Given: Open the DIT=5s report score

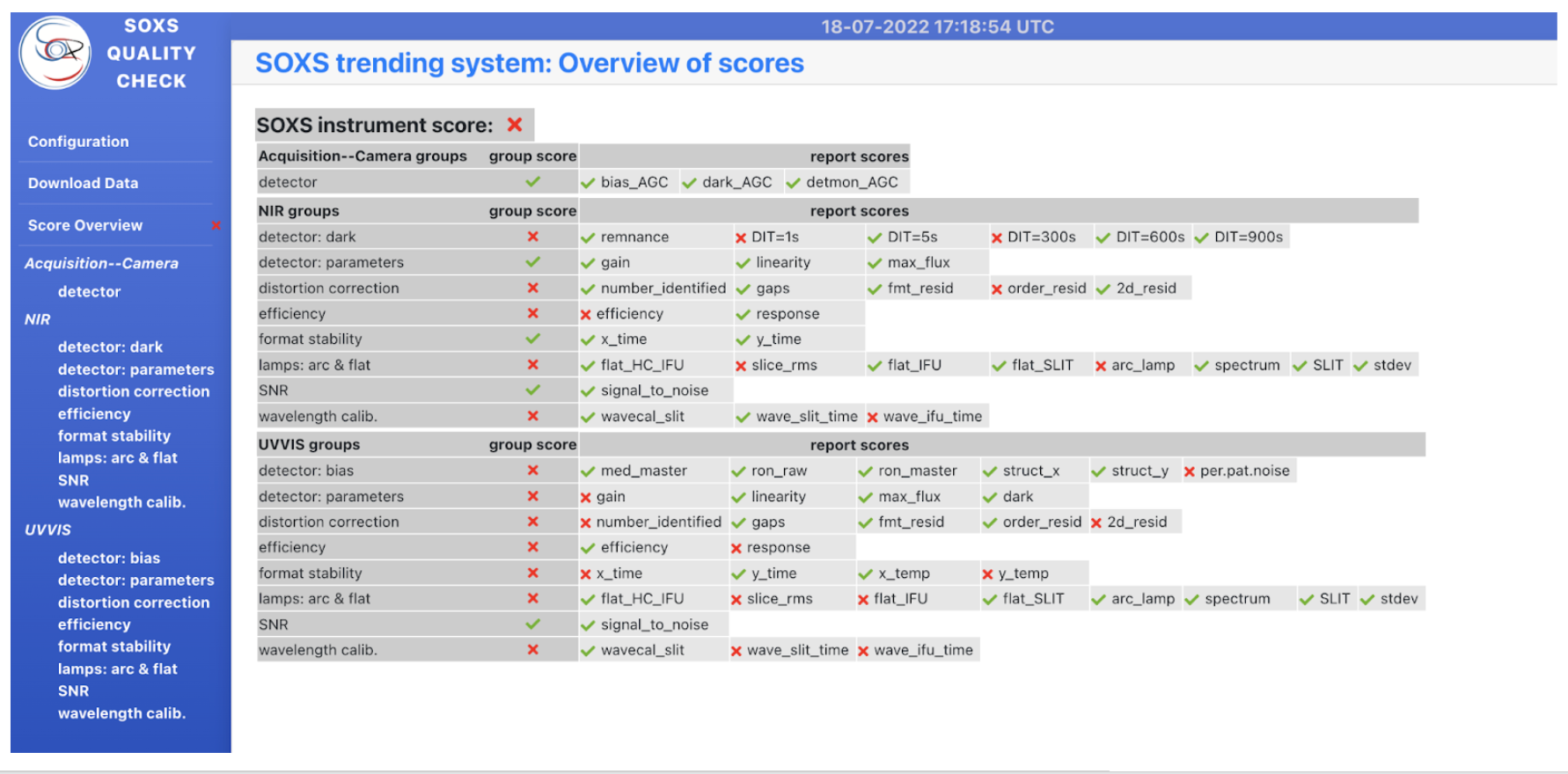Looking at the screenshot, I should 912,237.
